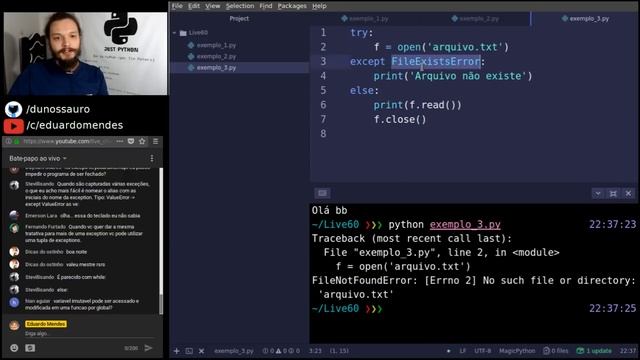Image resolution: width=640 pixels, height=360 pixels.
Task: Open the Selection menu
Action: (x=240, y=6)
